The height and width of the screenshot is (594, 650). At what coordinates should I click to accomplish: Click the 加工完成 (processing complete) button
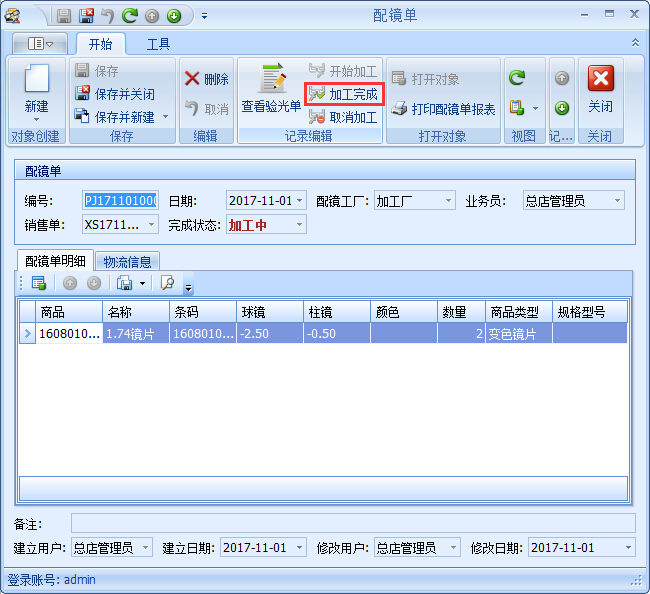tap(343, 94)
